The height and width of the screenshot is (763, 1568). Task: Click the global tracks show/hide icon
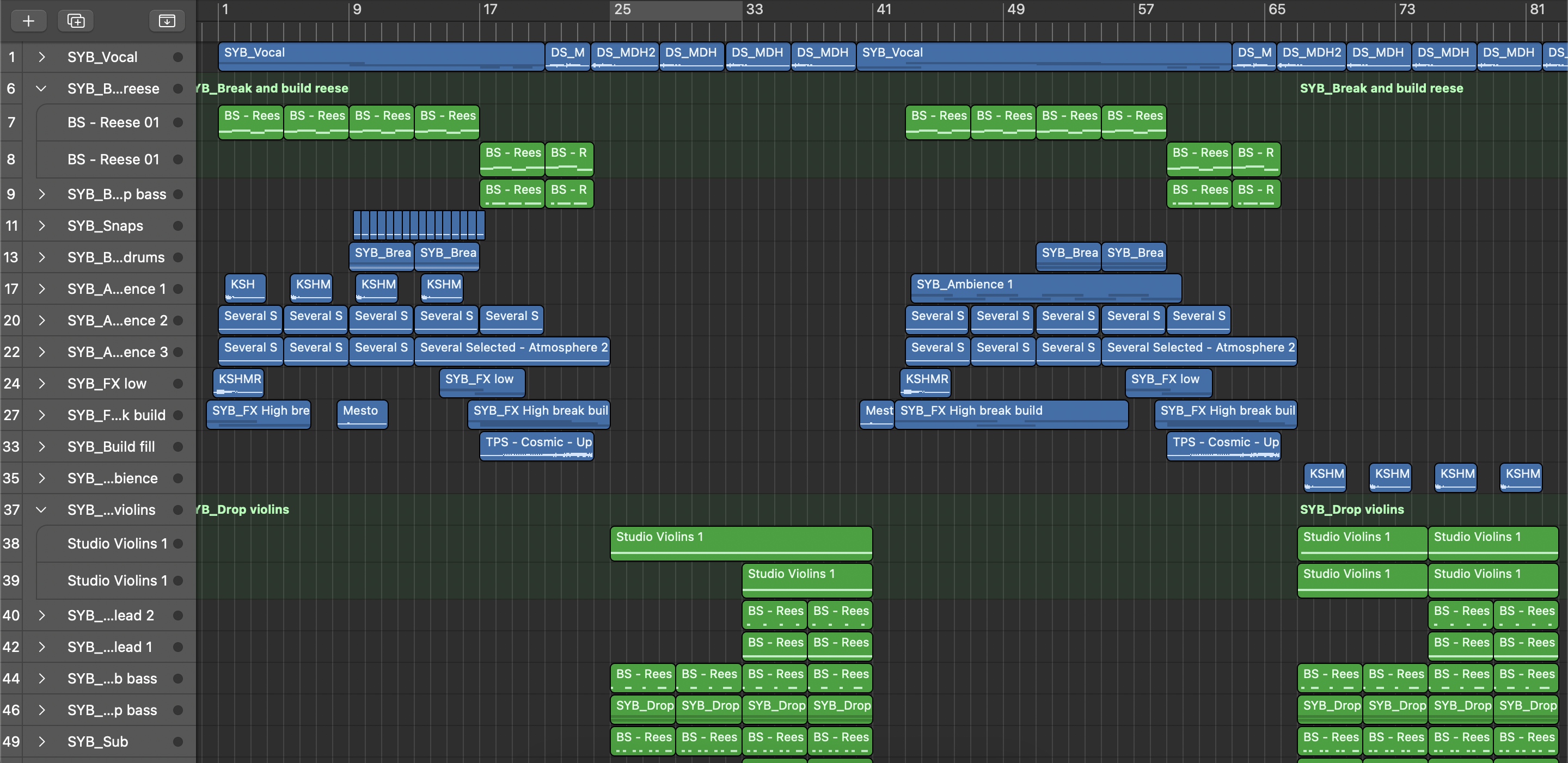click(x=166, y=21)
